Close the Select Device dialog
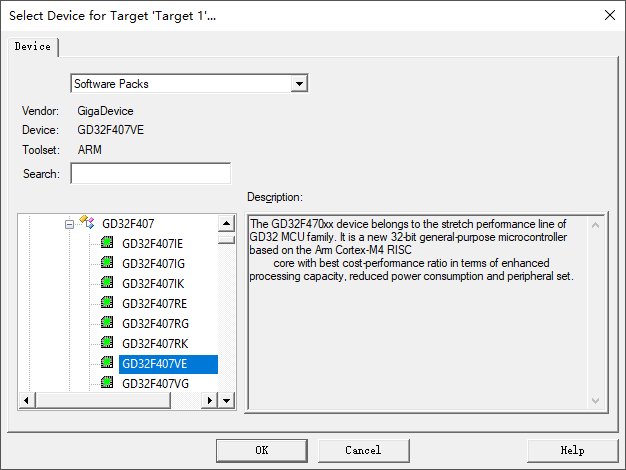The image size is (626, 470). coord(610,15)
